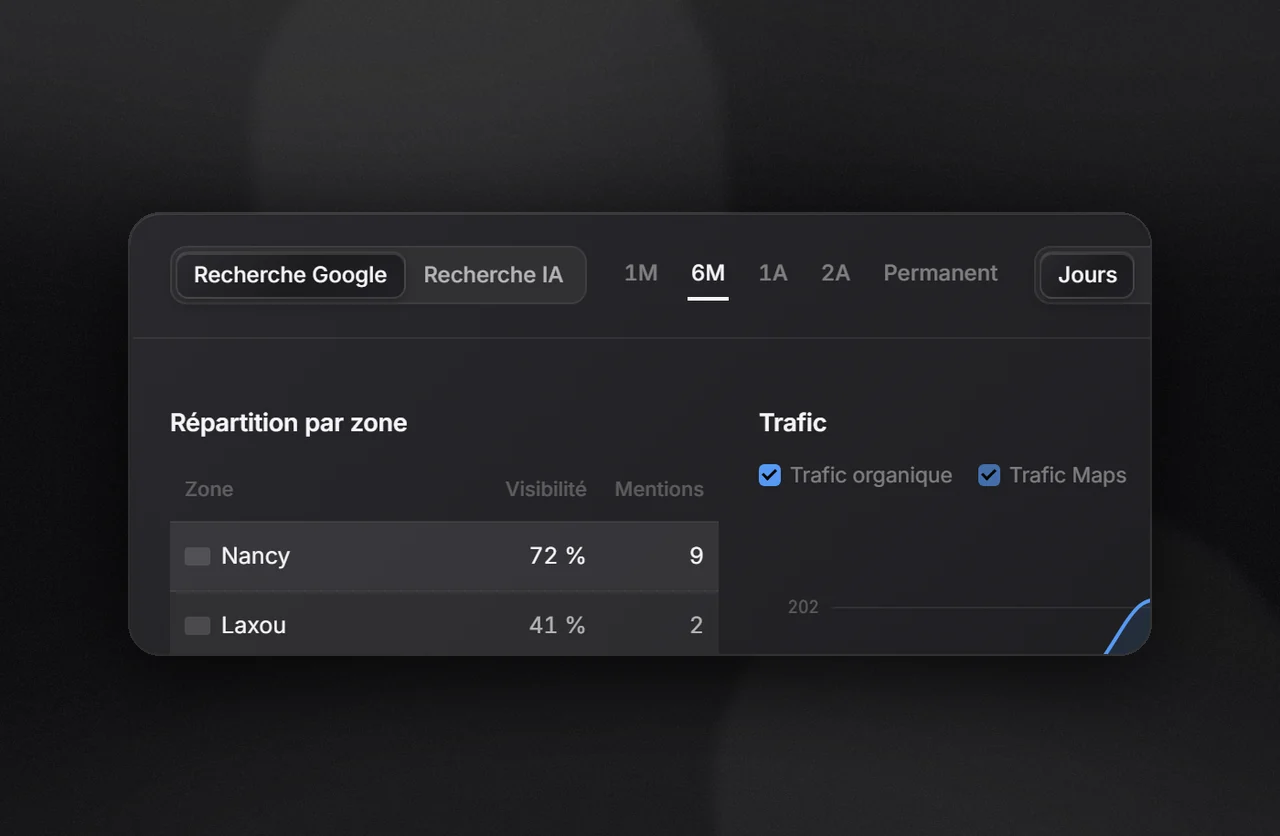The height and width of the screenshot is (836, 1280).
Task: Toggle the Trafic Maps checkbox
Action: tap(989, 475)
